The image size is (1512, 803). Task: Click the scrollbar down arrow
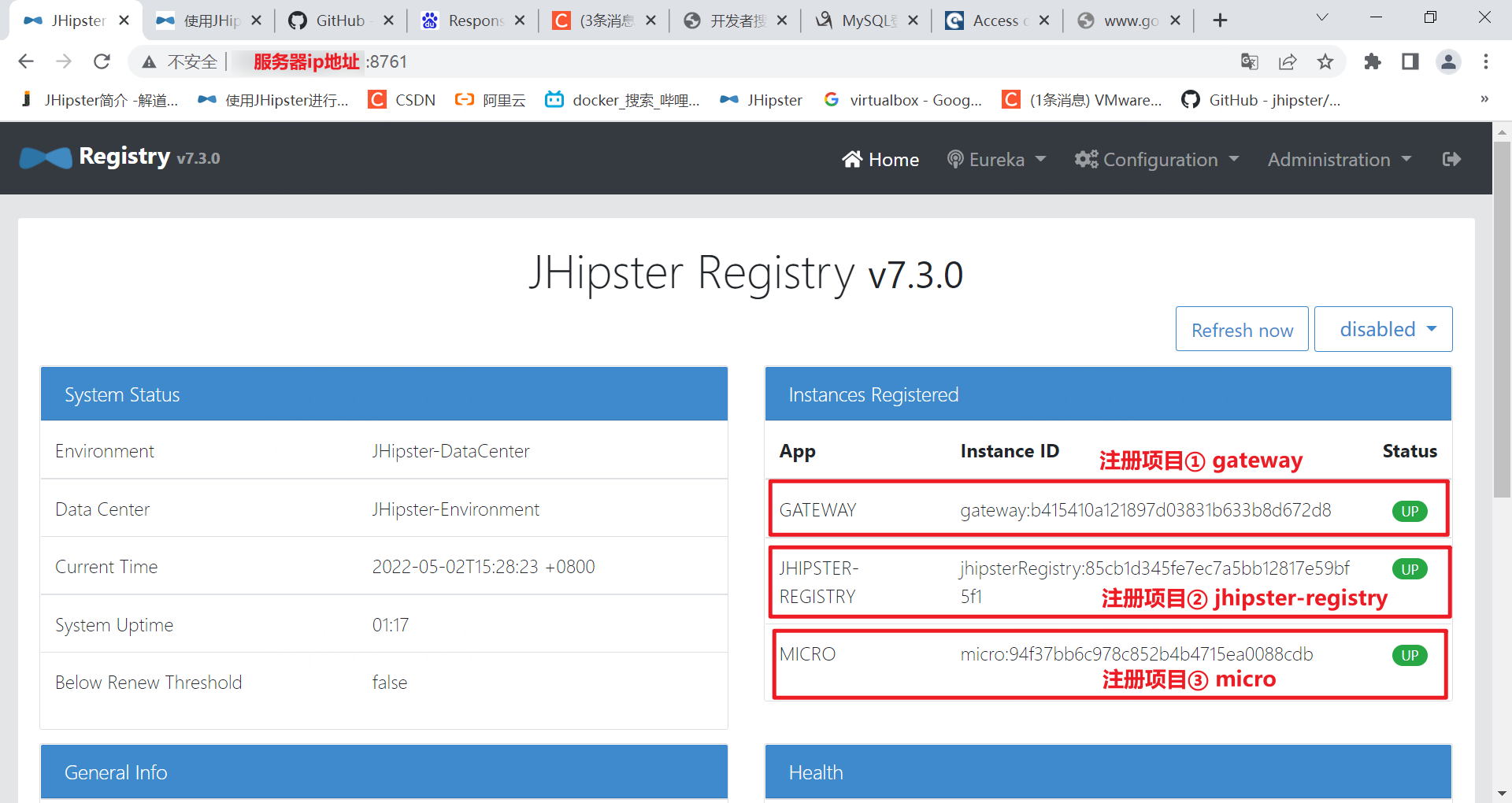tap(1502, 794)
